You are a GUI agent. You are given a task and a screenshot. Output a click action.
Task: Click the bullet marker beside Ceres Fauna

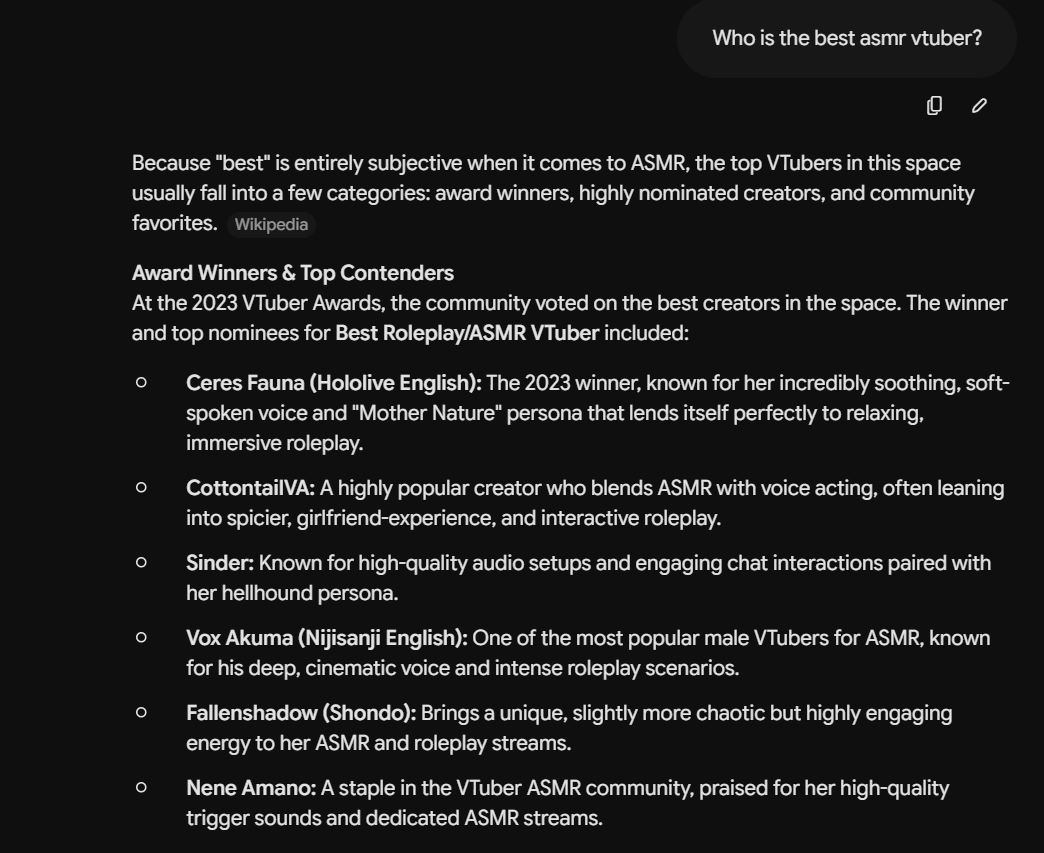click(x=141, y=382)
